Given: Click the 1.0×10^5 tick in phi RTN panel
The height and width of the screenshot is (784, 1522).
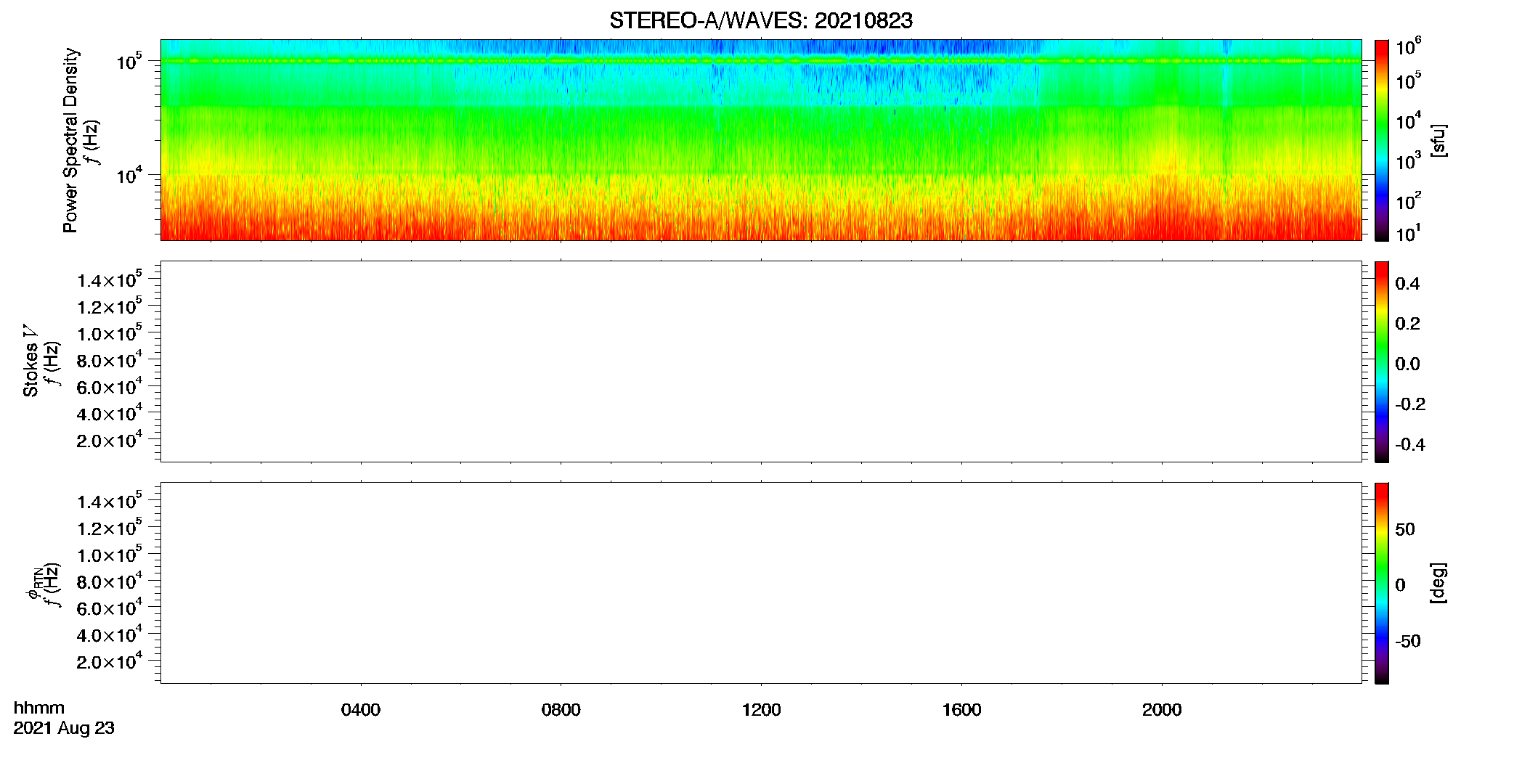Looking at the screenshot, I should click(x=110, y=554).
